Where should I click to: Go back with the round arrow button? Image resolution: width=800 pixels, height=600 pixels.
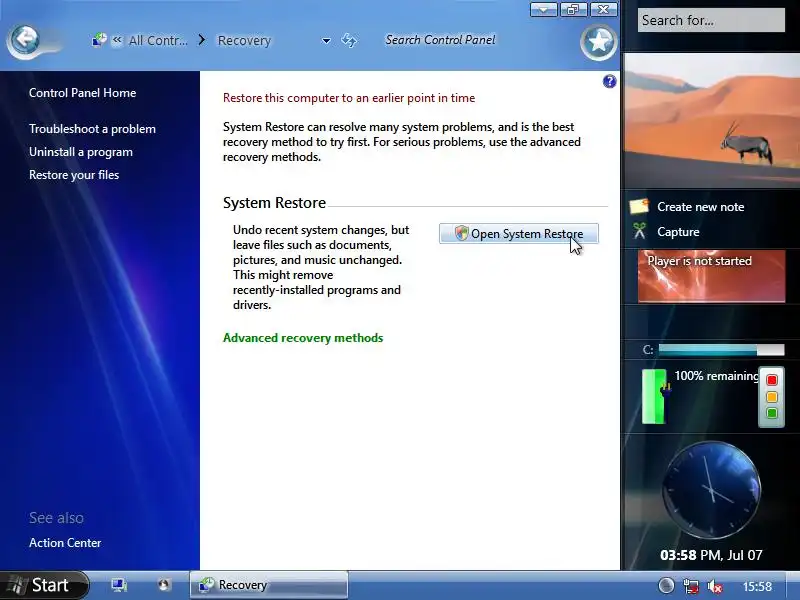[x=24, y=40]
